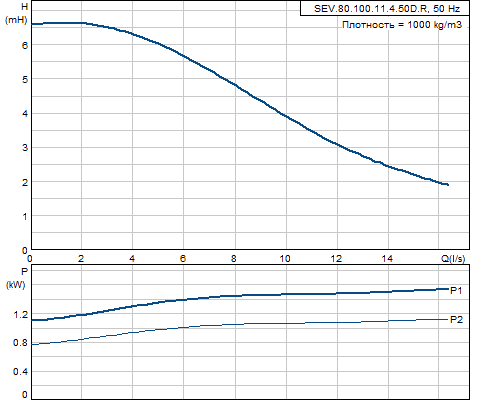
Task: Click the head axis value 2
Action: click(x=25, y=182)
